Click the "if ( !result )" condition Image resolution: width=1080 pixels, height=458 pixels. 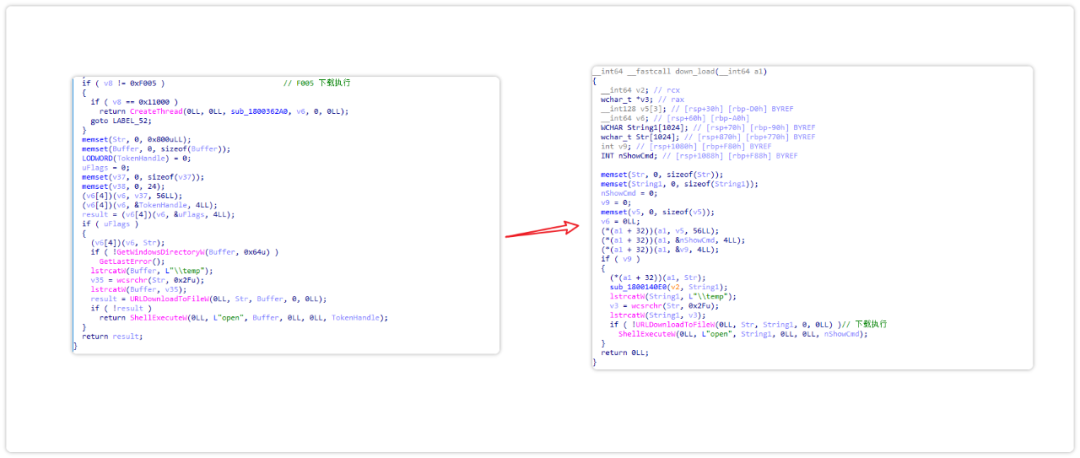121,309
